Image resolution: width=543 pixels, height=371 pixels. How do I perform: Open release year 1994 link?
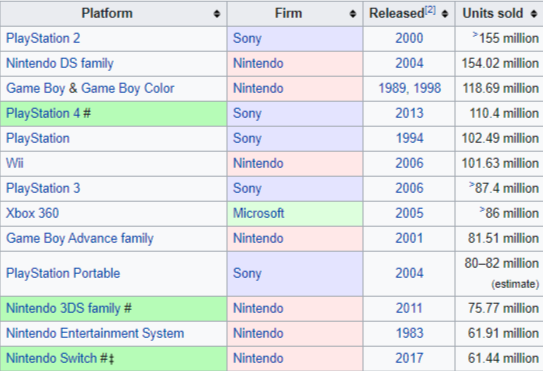click(x=409, y=138)
